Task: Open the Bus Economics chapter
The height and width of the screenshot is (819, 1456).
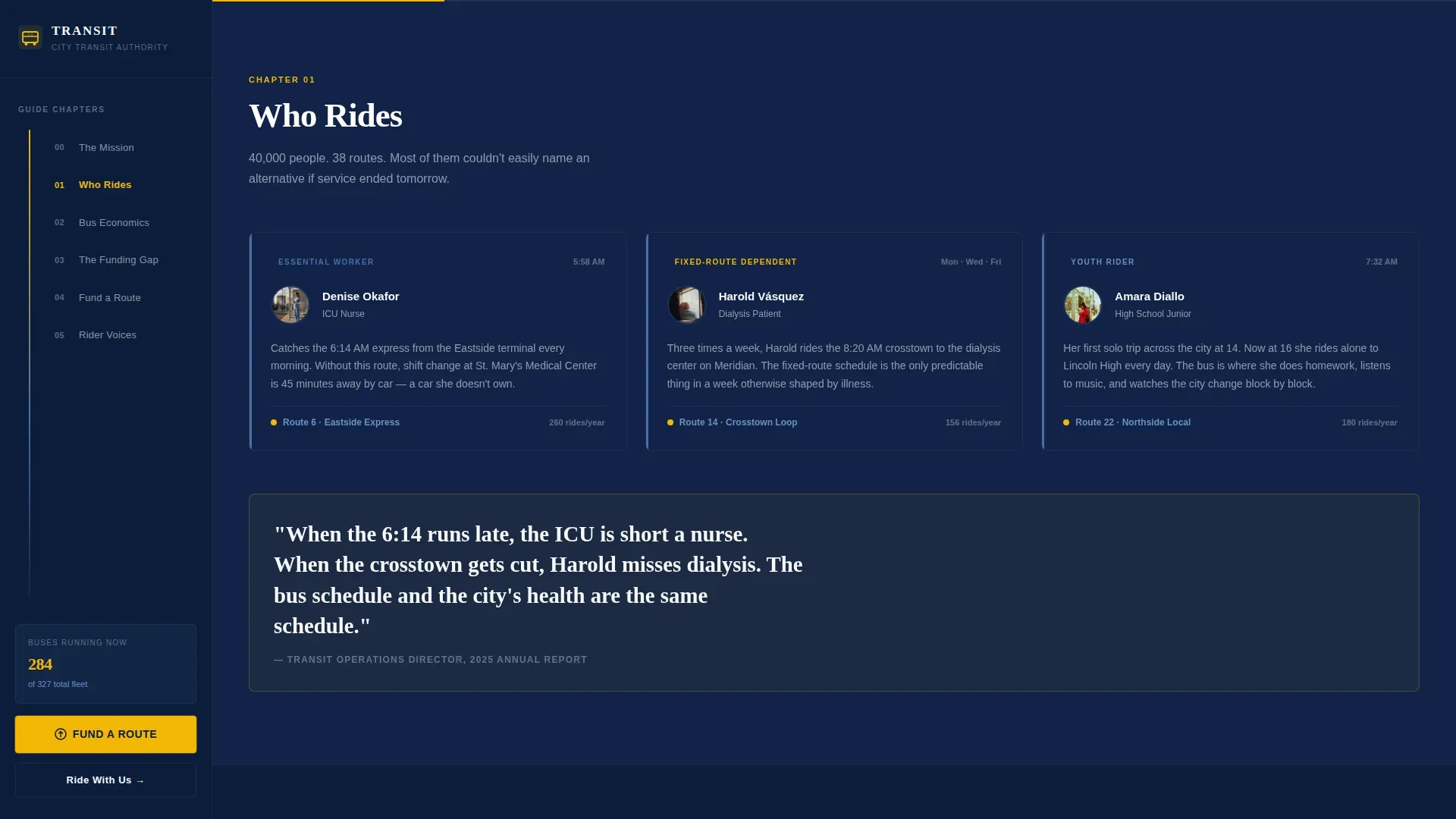Action: (114, 223)
